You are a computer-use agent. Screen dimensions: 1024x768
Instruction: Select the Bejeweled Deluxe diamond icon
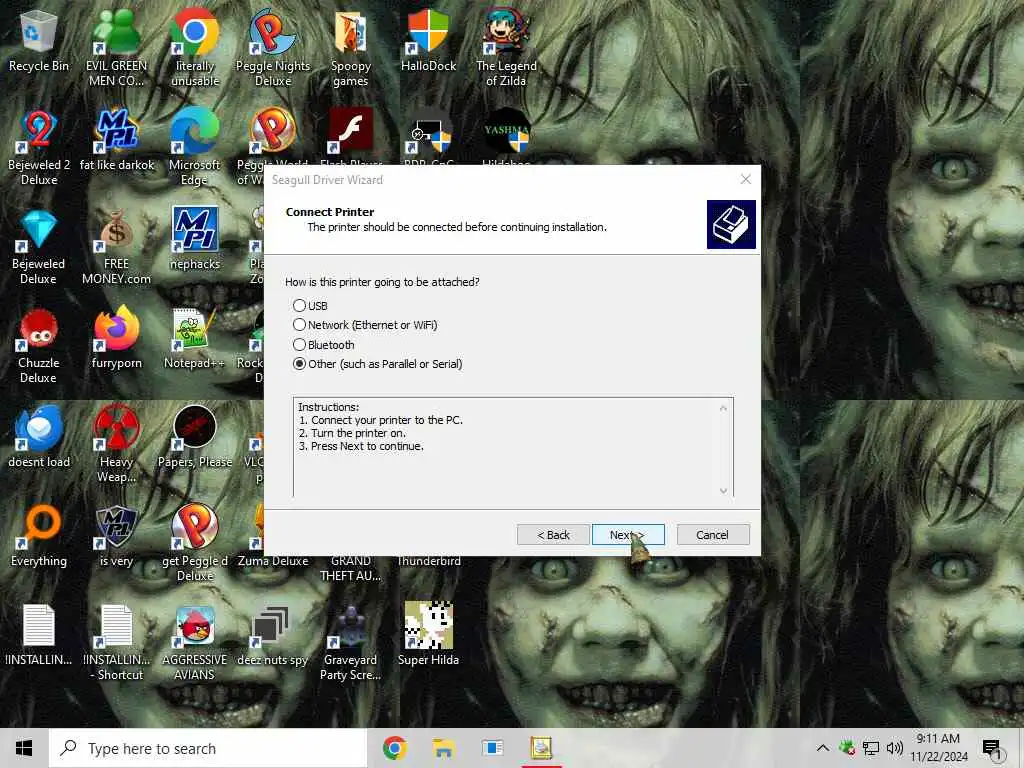pyautogui.click(x=39, y=247)
